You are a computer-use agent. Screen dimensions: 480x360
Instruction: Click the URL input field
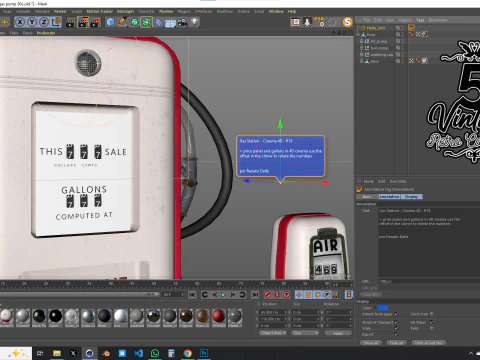pos(429,281)
